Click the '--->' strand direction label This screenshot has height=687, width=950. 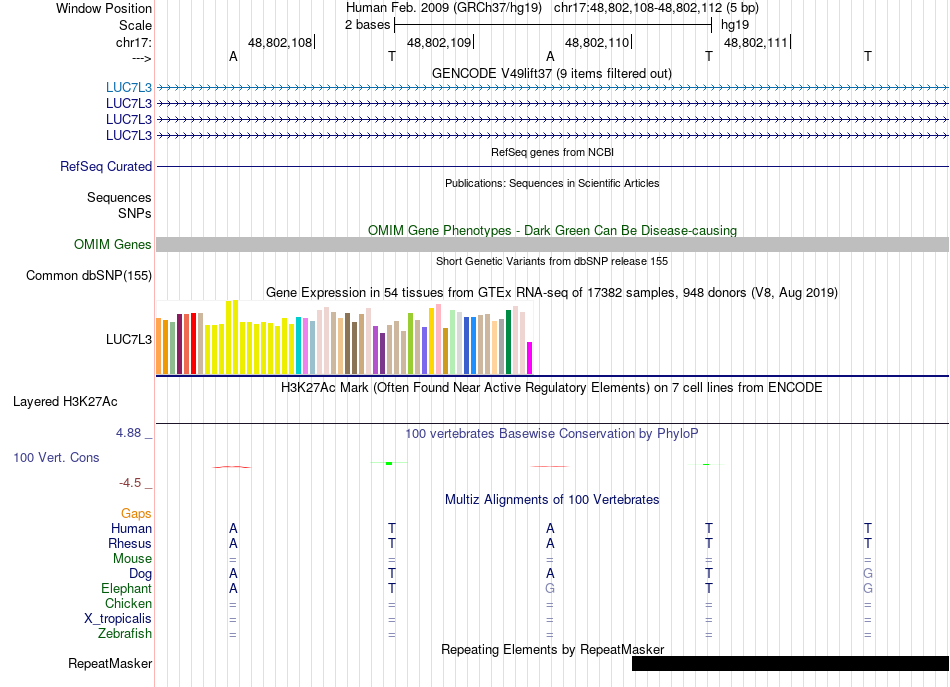pos(142,59)
